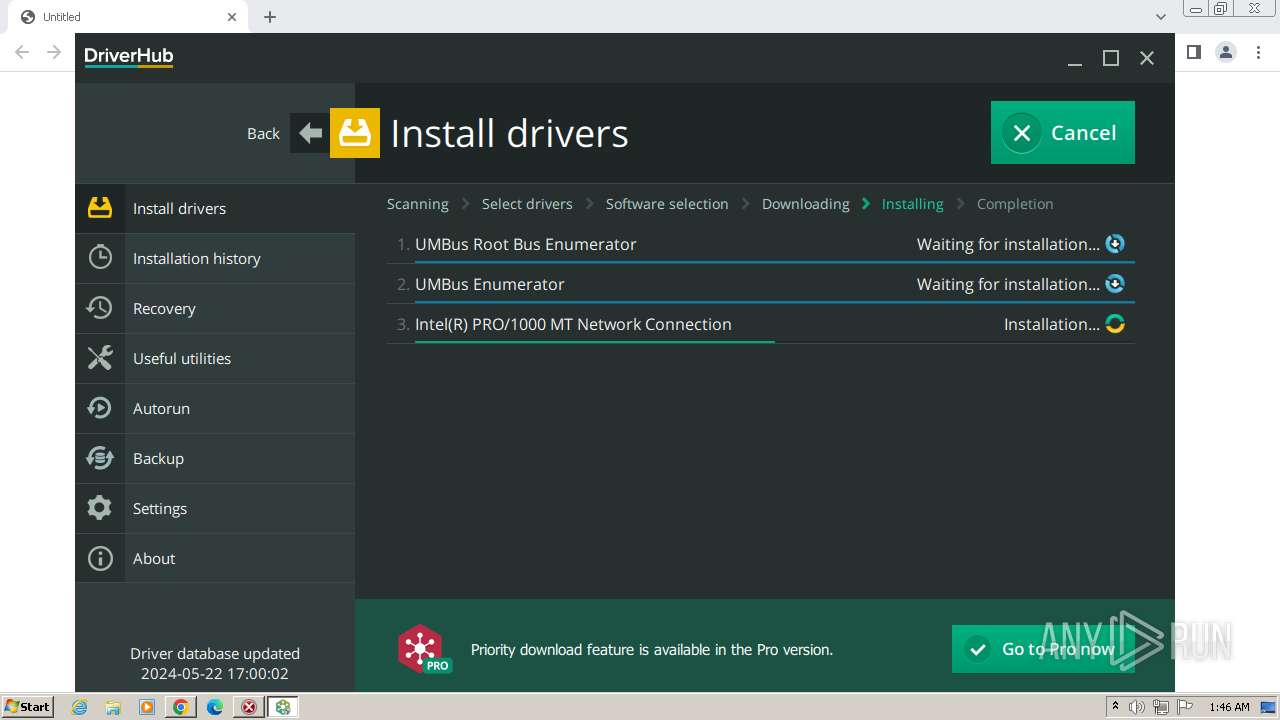Click the Completion step label
Screen dimensions: 1280x720
pyautogui.click(x=1015, y=204)
